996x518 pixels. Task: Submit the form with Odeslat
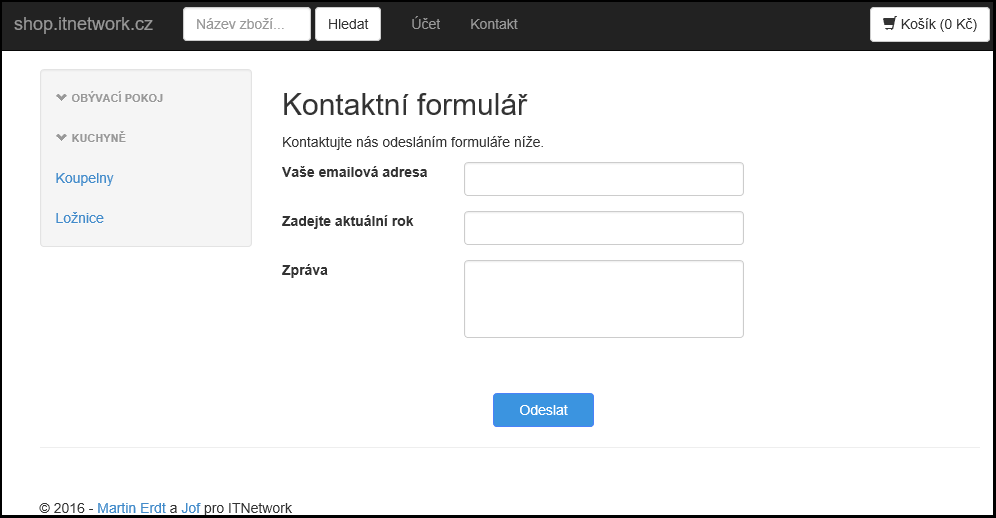tap(544, 410)
